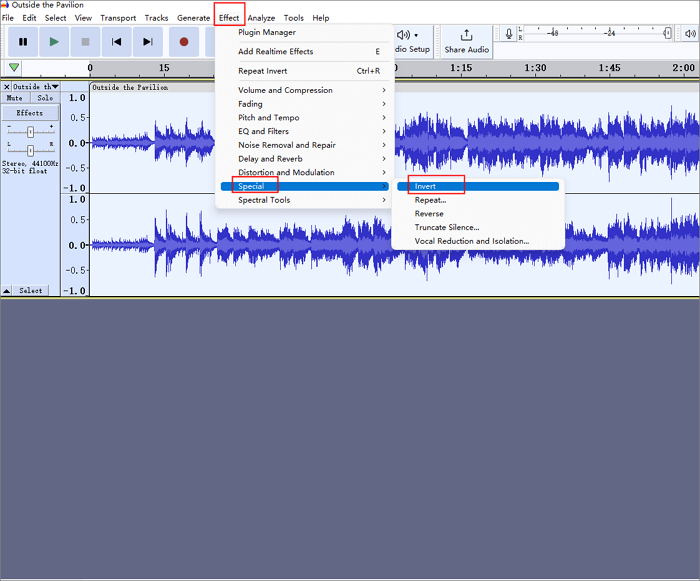Adjust the recording level slider knob

click(667, 33)
